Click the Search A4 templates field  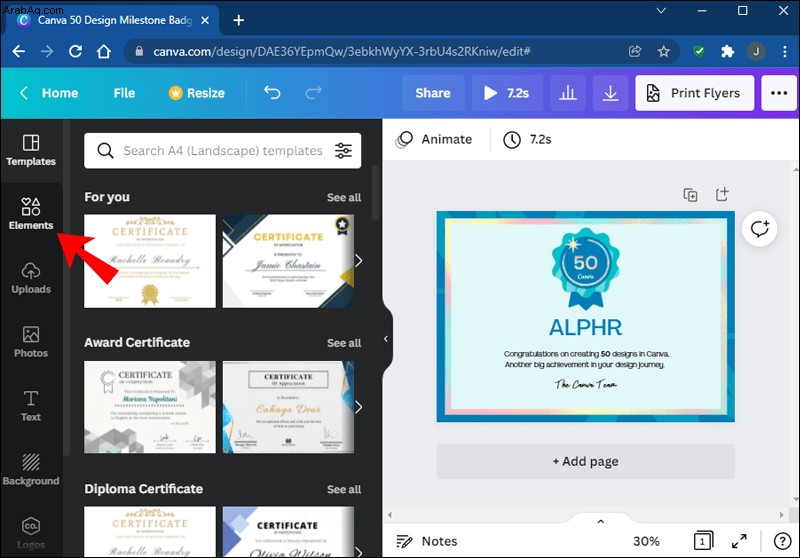(222, 150)
